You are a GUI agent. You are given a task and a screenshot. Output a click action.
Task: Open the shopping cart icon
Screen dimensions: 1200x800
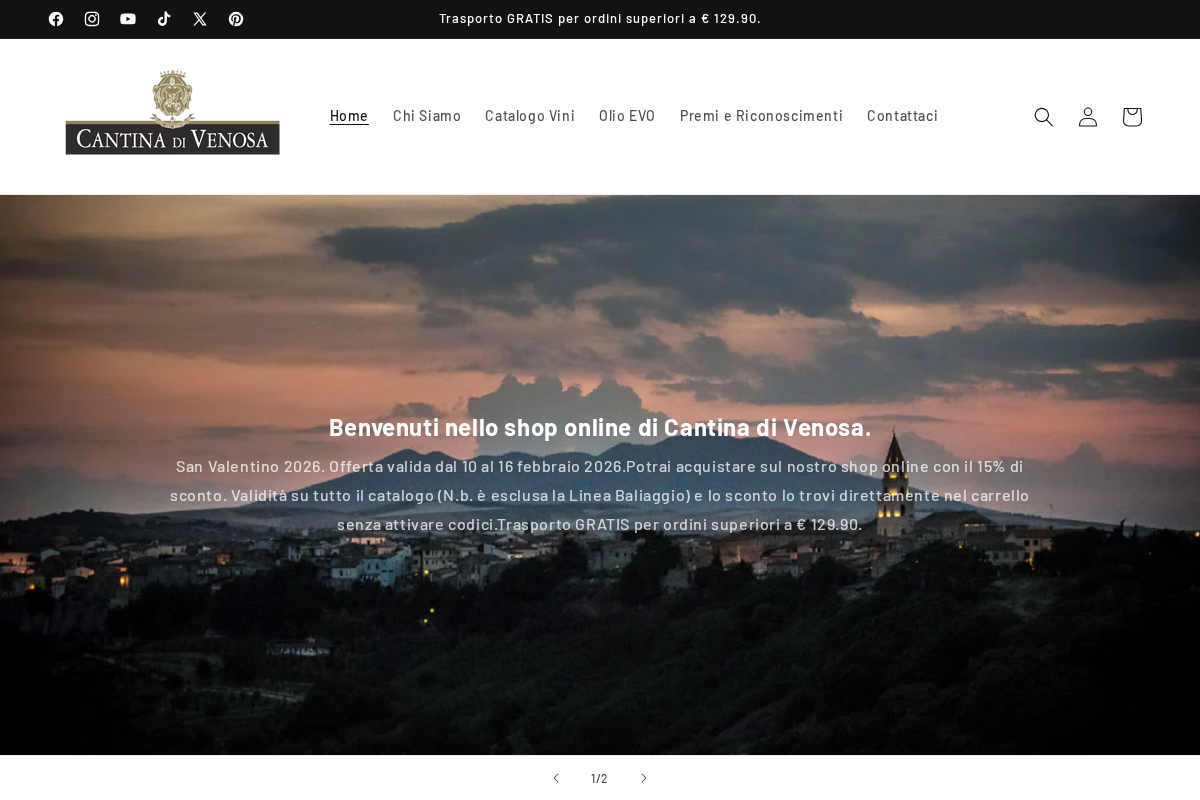[1132, 117]
